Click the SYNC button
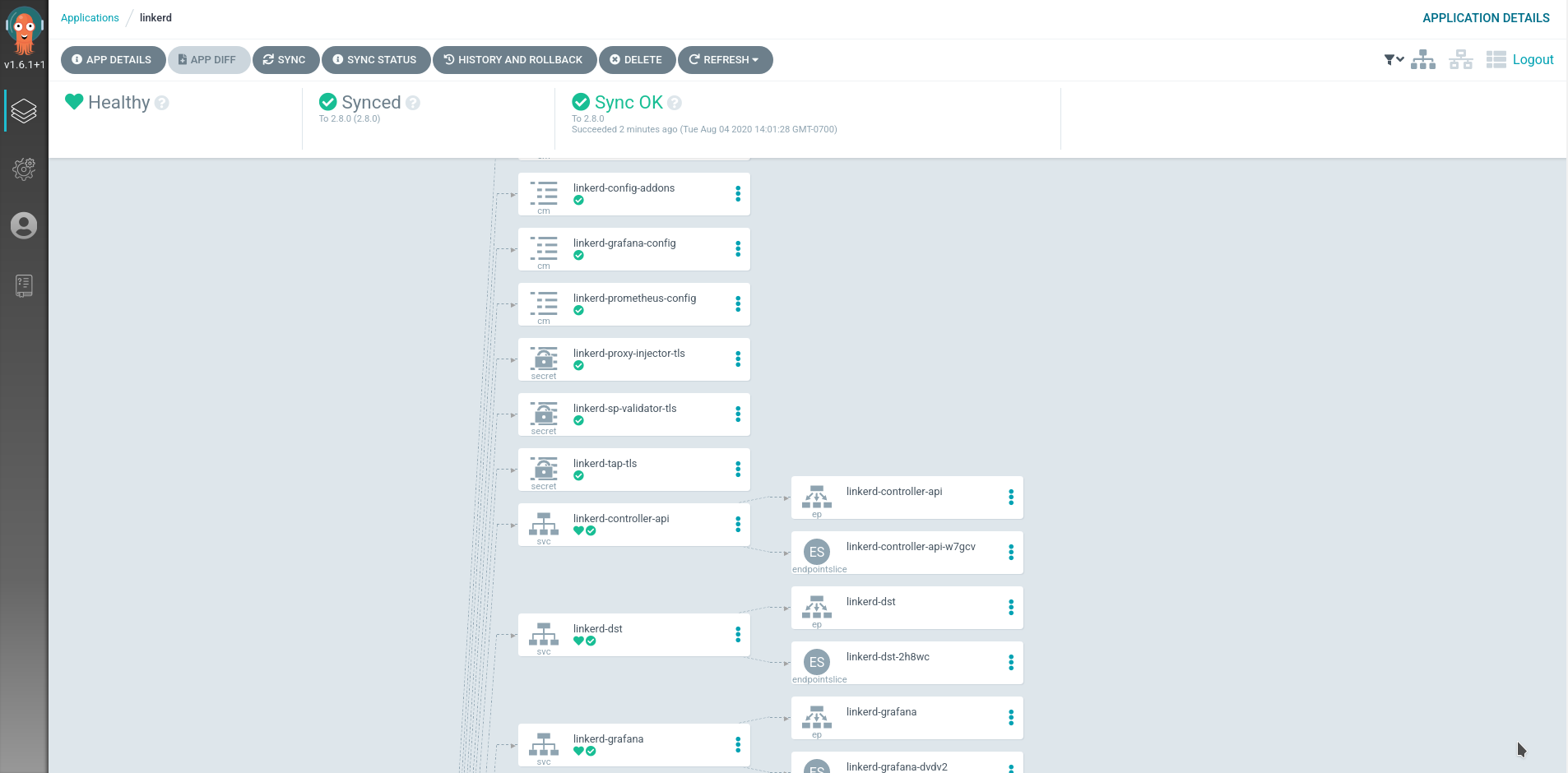Image resolution: width=1568 pixels, height=773 pixels. pyautogui.click(x=285, y=60)
